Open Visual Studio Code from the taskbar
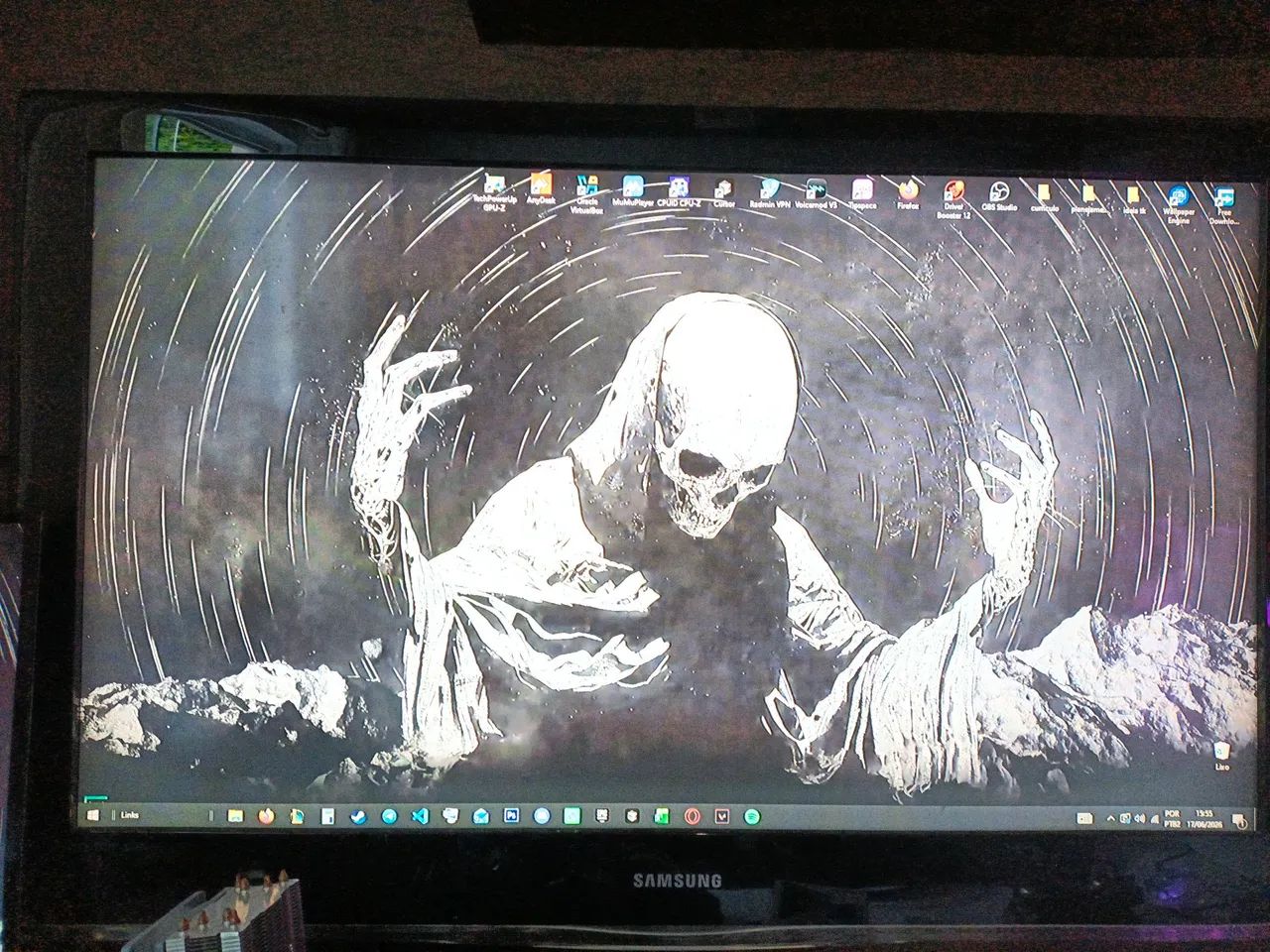 click(x=419, y=815)
